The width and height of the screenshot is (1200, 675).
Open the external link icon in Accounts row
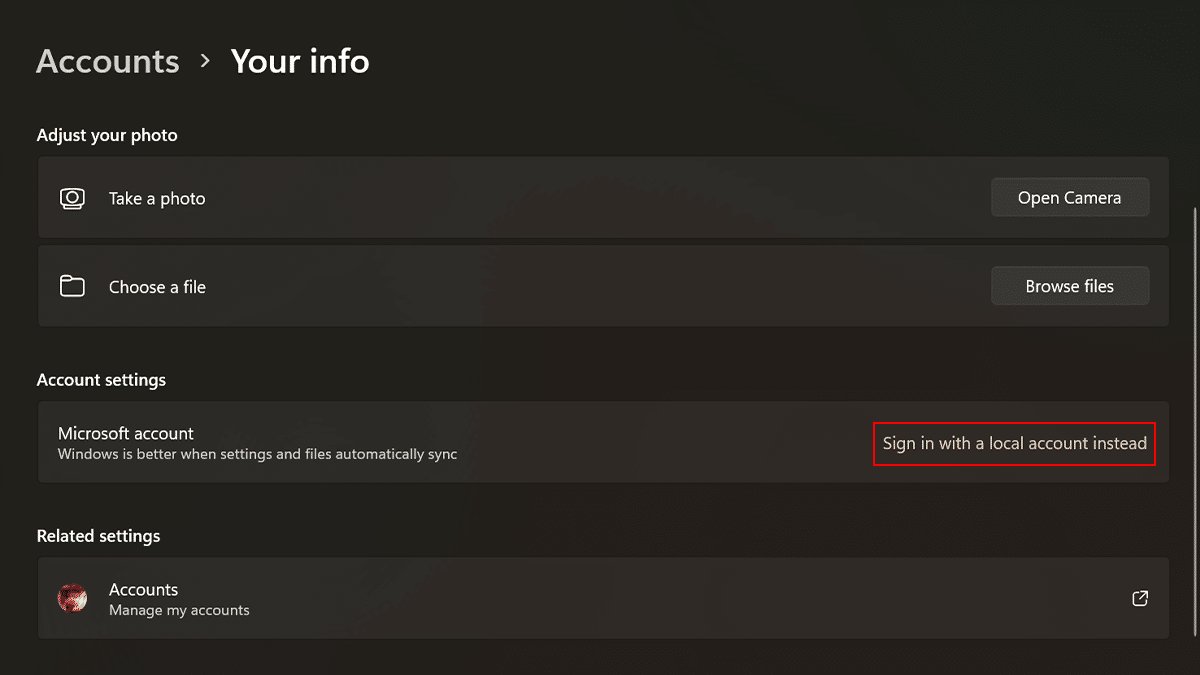point(1139,598)
